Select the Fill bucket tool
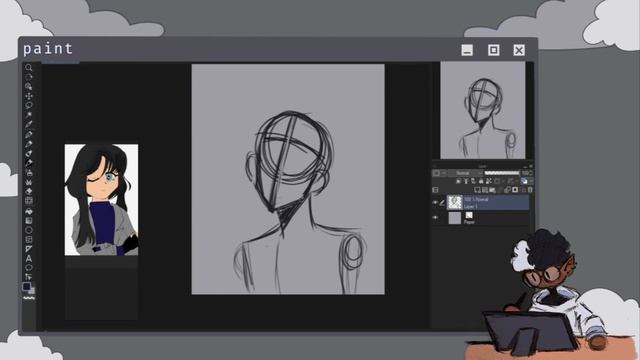 [29, 211]
